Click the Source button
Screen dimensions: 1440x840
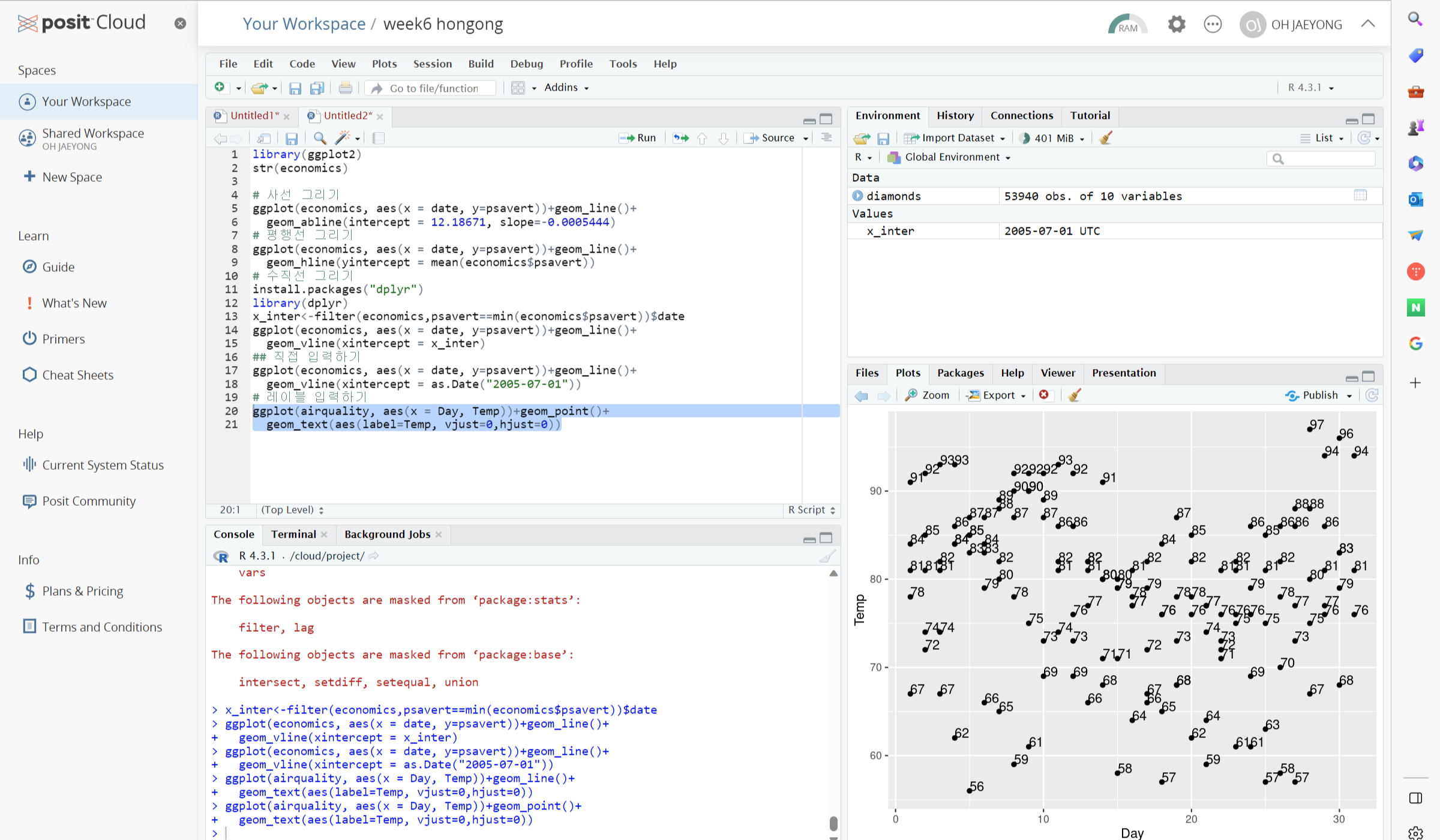[x=771, y=138]
